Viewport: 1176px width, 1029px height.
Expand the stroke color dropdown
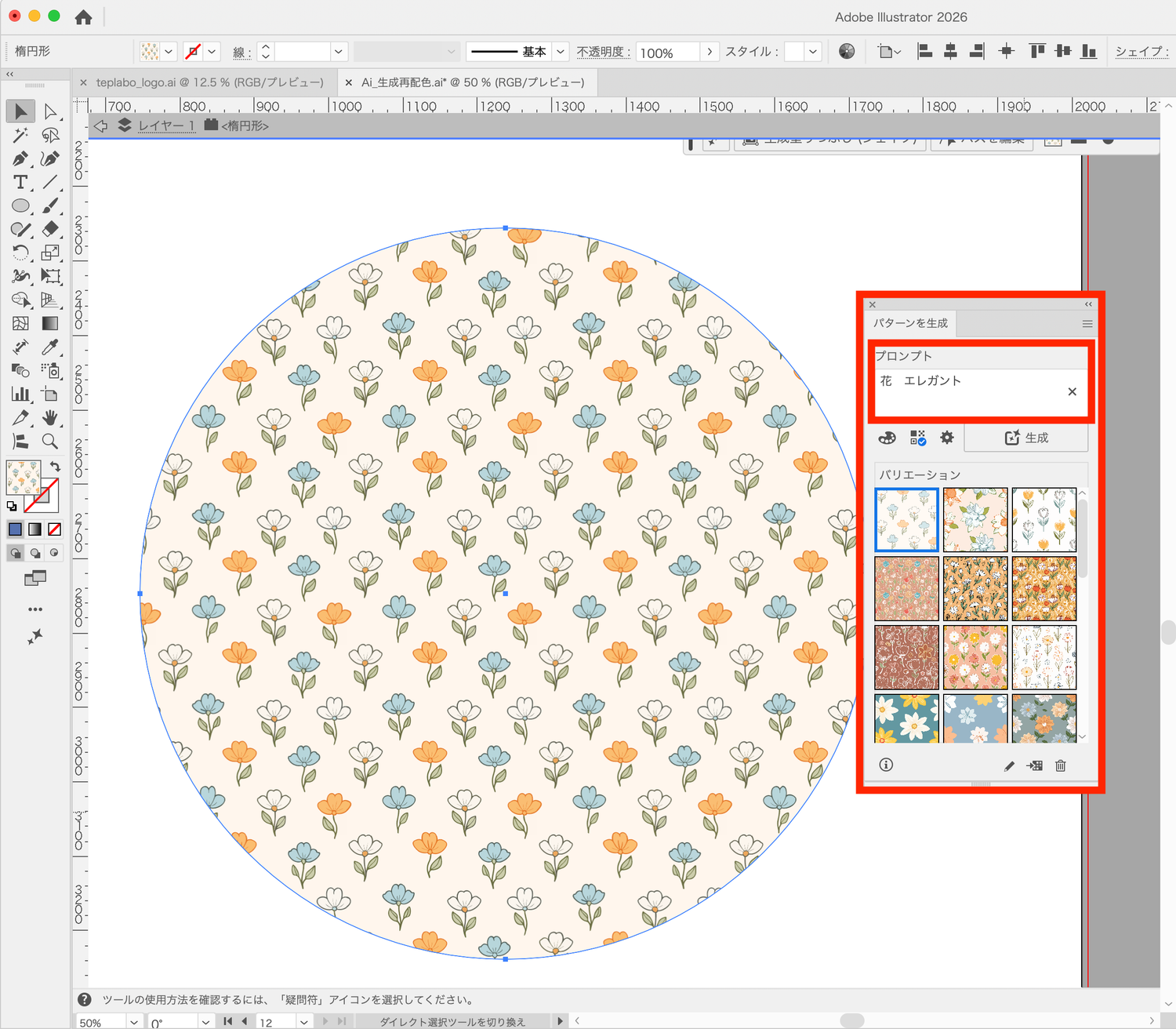pos(212,52)
